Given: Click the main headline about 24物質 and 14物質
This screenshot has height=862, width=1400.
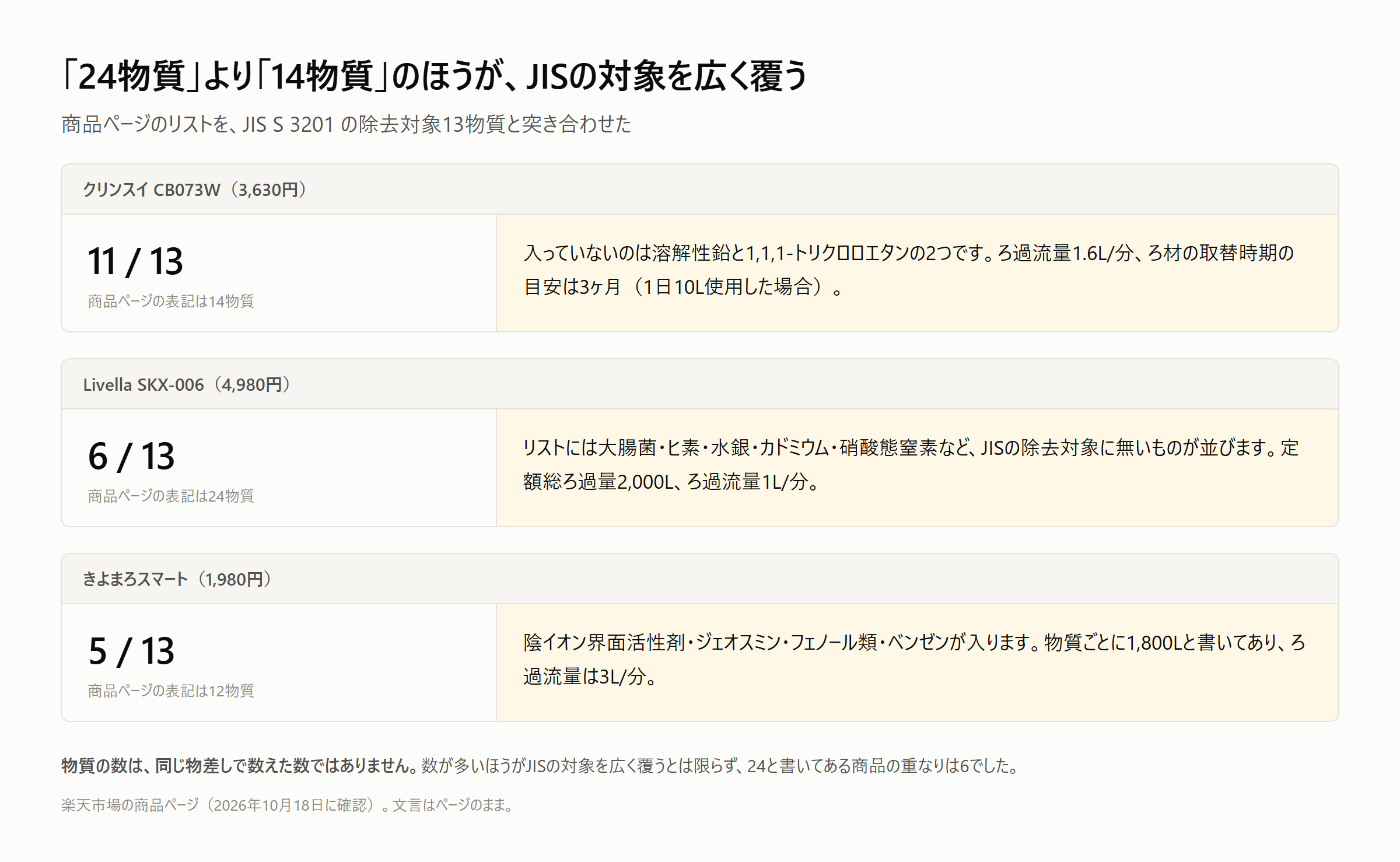Looking at the screenshot, I should coord(434,76).
